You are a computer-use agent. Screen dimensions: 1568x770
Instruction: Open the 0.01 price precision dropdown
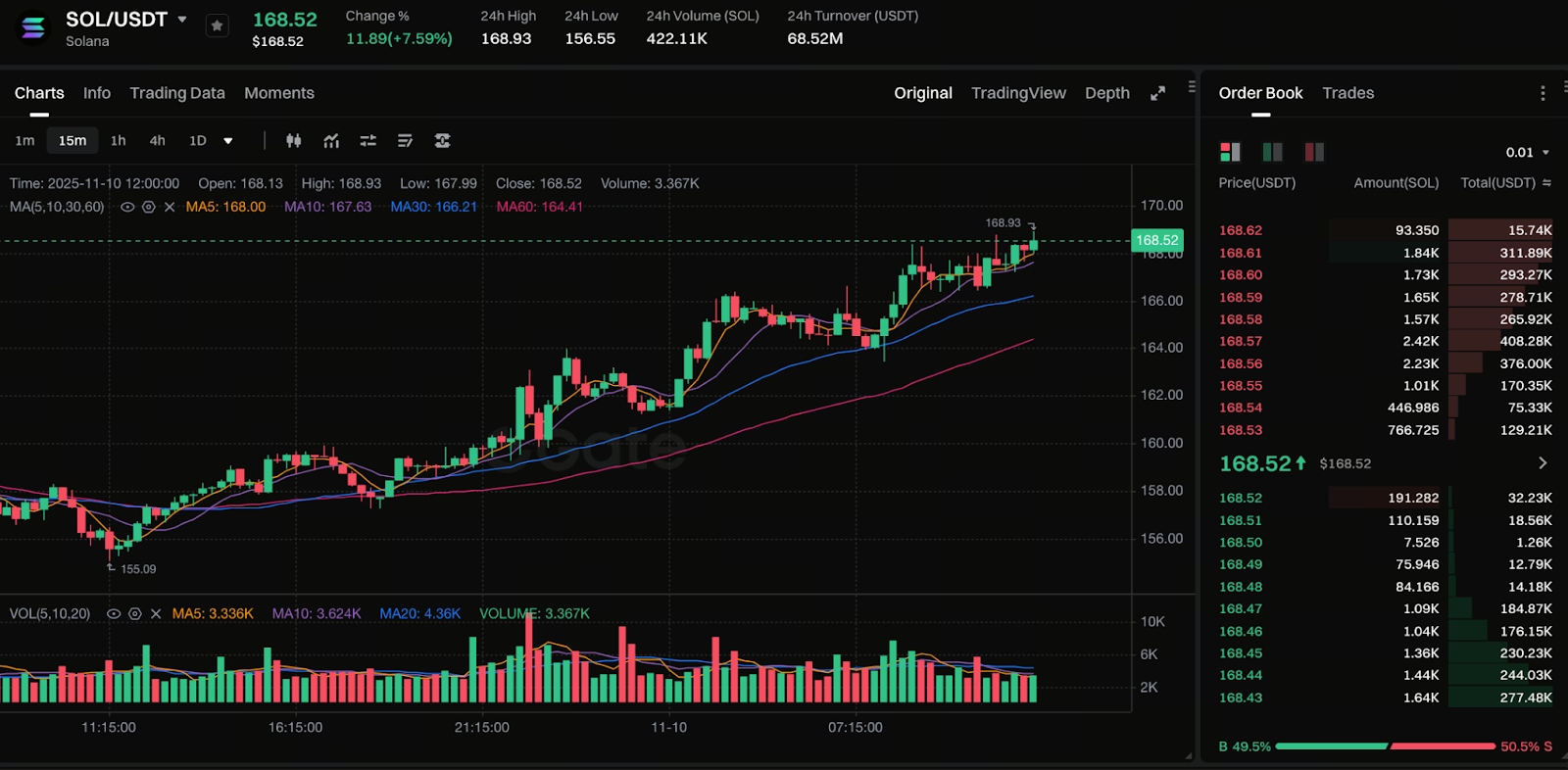coord(1528,153)
